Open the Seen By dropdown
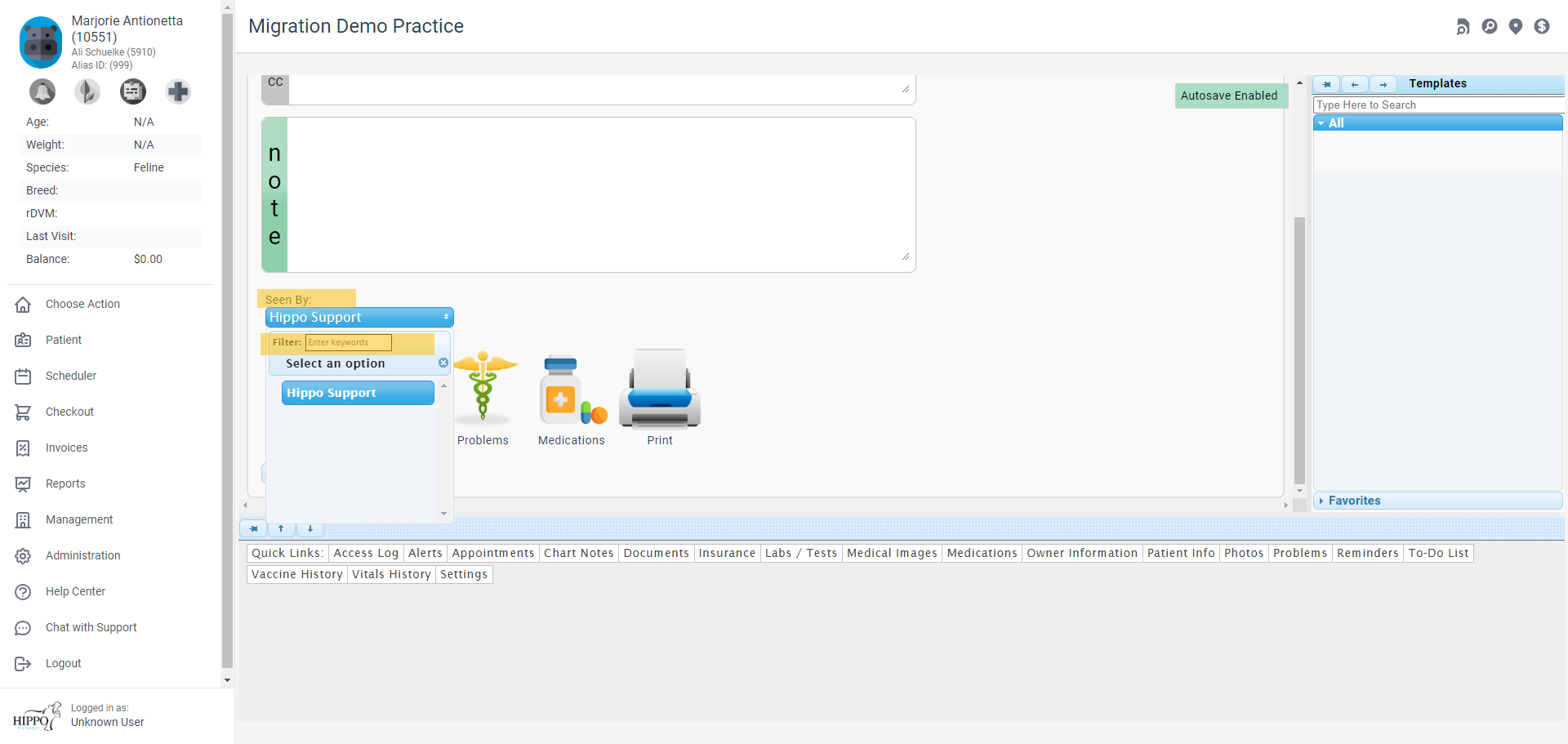This screenshot has width=1568, height=744. pos(359,317)
